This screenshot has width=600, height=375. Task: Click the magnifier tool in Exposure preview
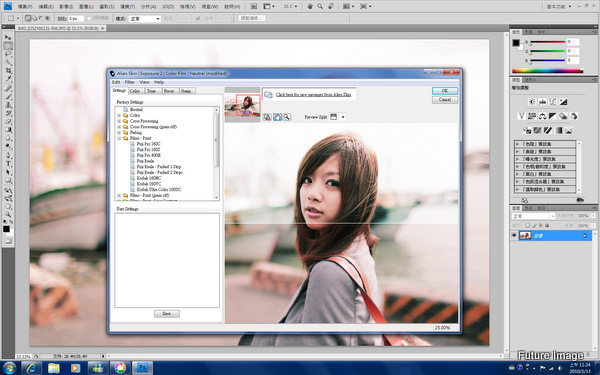pyautogui.click(x=287, y=117)
